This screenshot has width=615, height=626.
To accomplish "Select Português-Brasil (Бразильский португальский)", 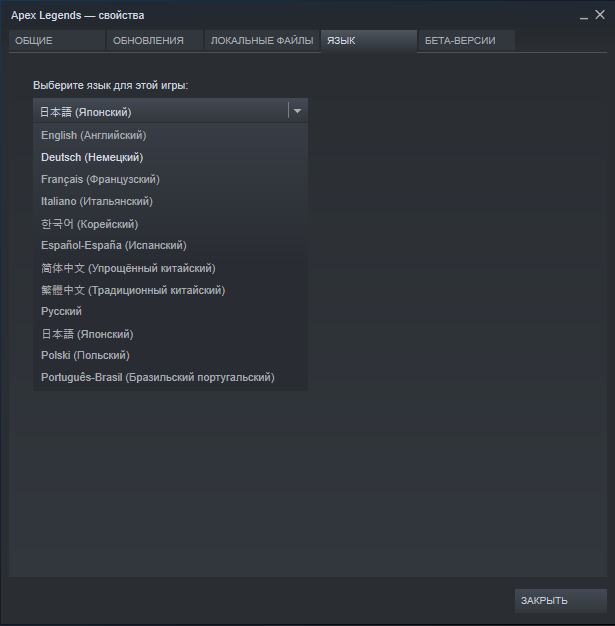I will click(x=170, y=377).
